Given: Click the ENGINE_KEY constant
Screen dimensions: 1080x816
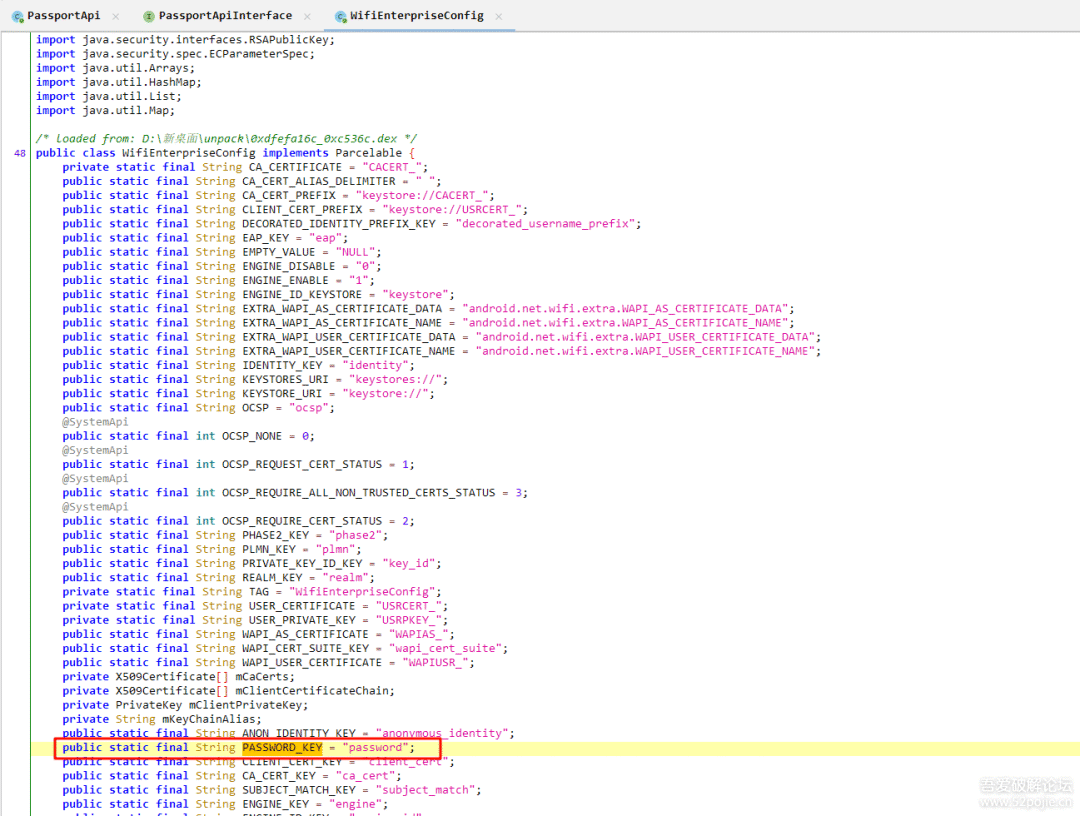Looking at the screenshot, I should pyautogui.click(x=276, y=804).
